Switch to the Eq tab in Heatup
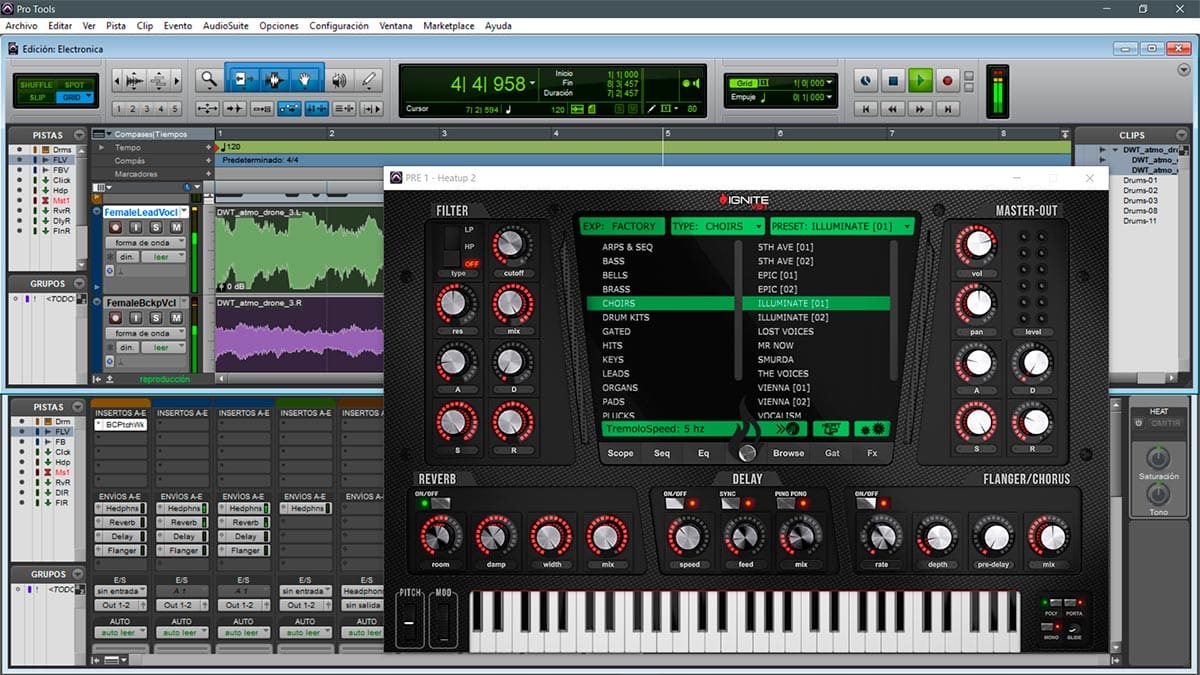1200x675 pixels. point(703,453)
